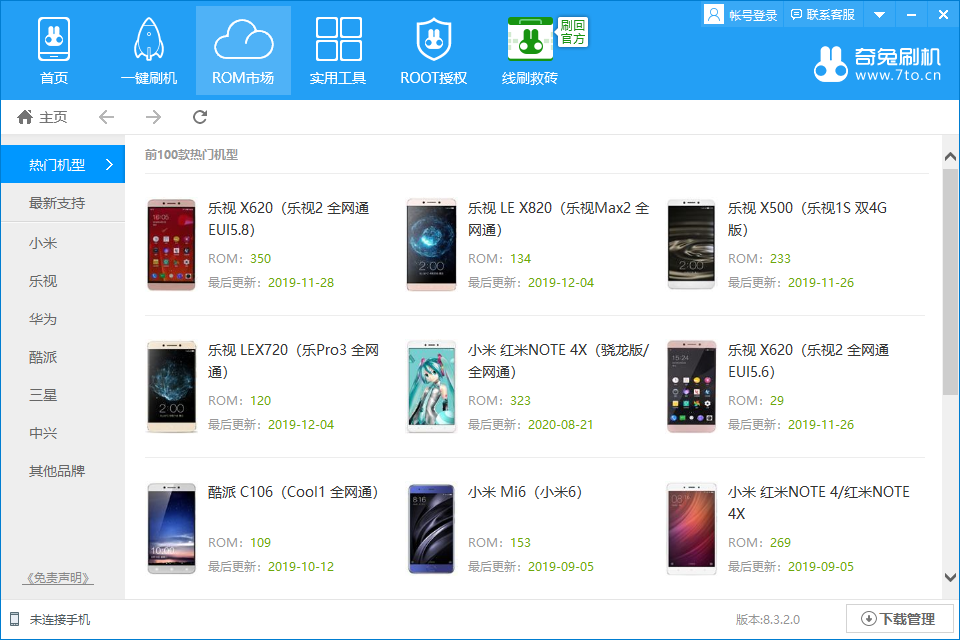960x640 pixels.
Task: Navigate forward with the right arrow
Action: [153, 117]
